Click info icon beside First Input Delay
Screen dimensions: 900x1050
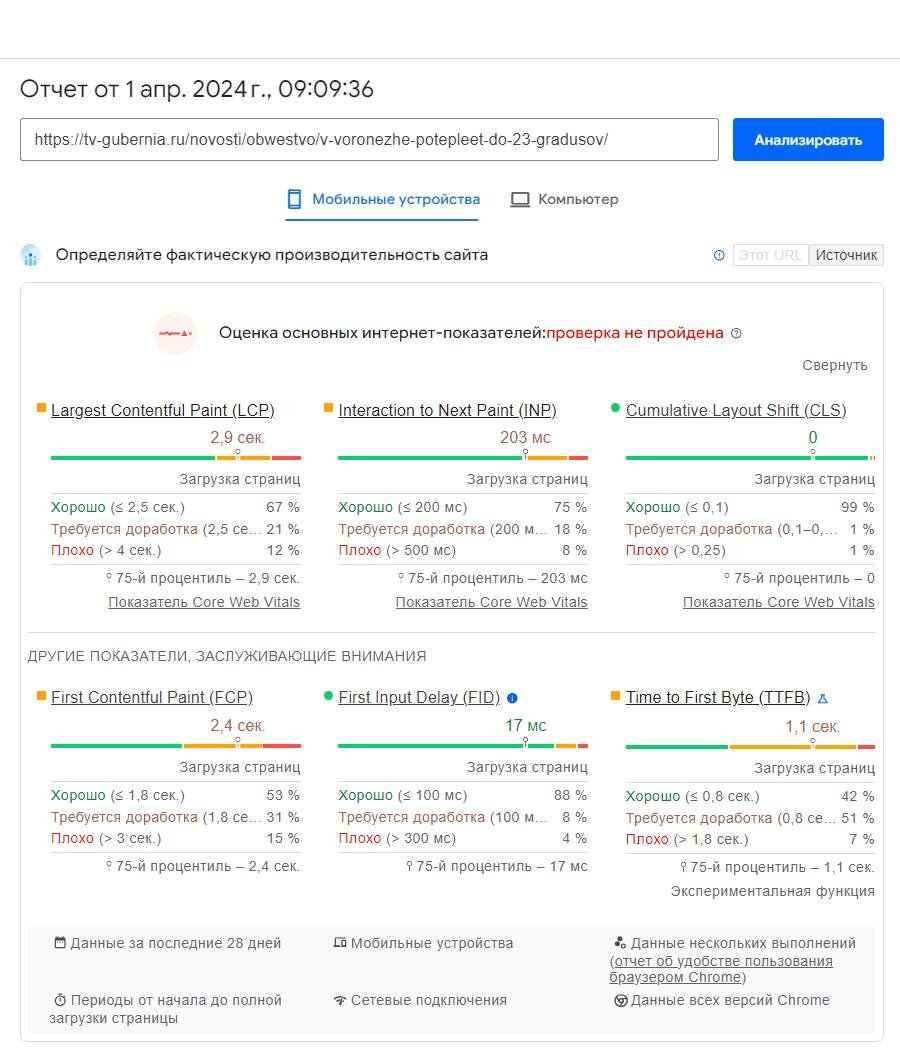tap(511, 697)
